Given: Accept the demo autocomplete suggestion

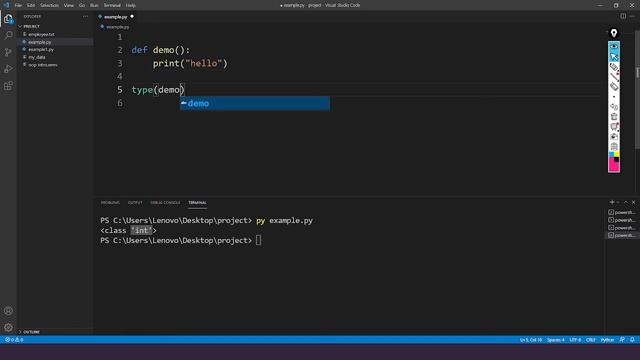Looking at the screenshot, I should (255, 103).
